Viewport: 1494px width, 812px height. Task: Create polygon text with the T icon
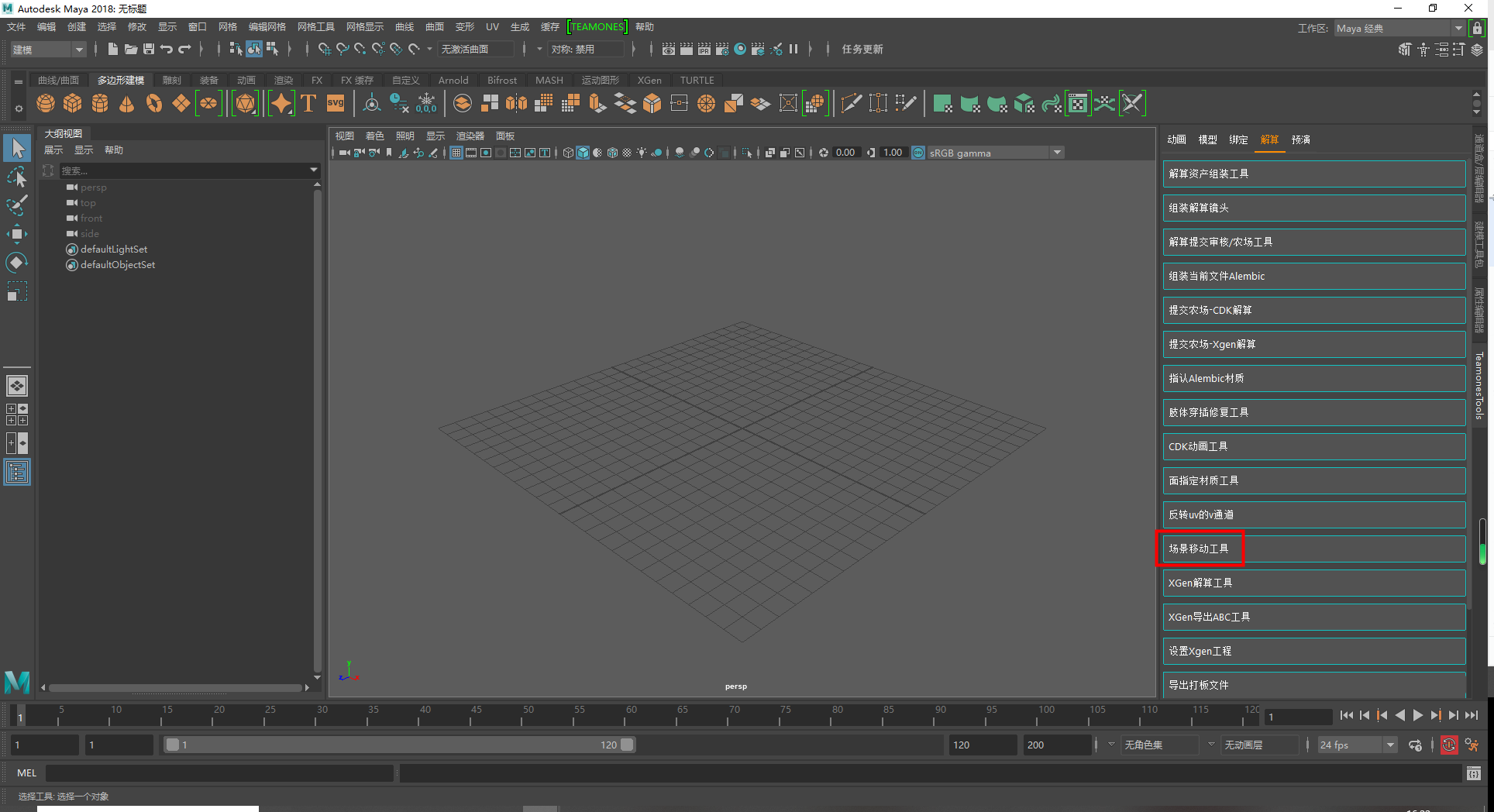point(308,103)
